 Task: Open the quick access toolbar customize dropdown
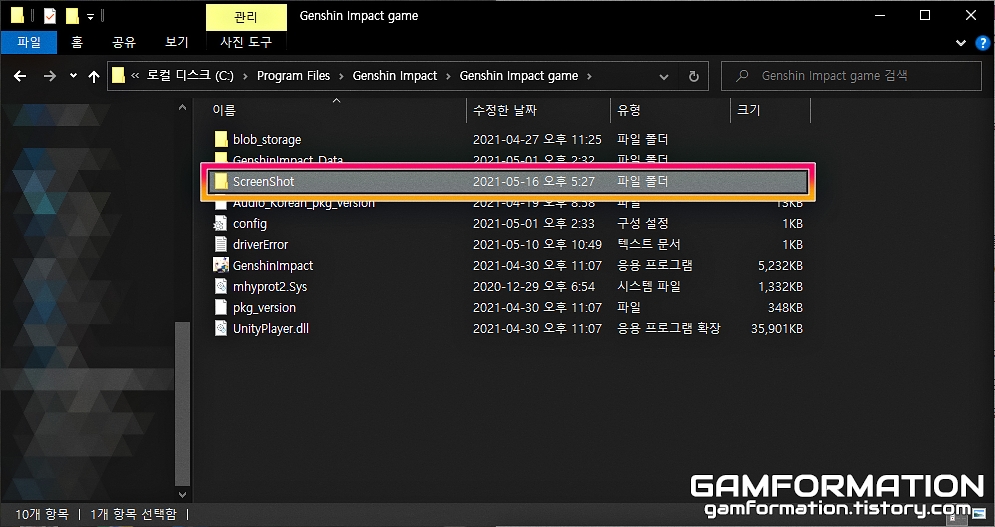coord(91,17)
